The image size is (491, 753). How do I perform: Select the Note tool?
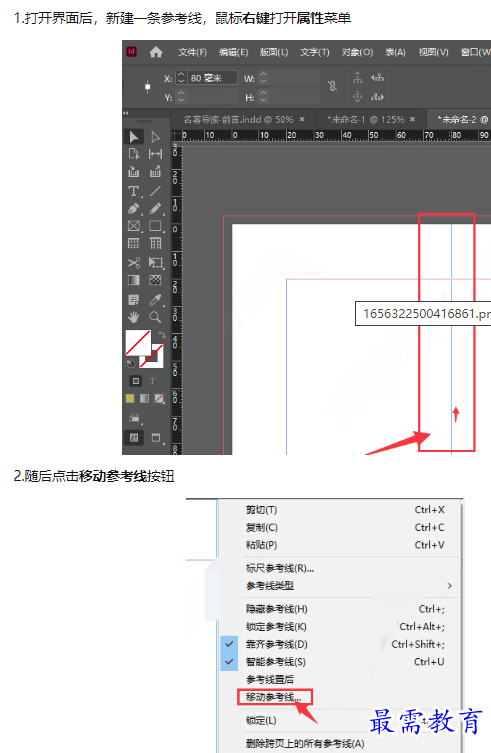coord(134,300)
